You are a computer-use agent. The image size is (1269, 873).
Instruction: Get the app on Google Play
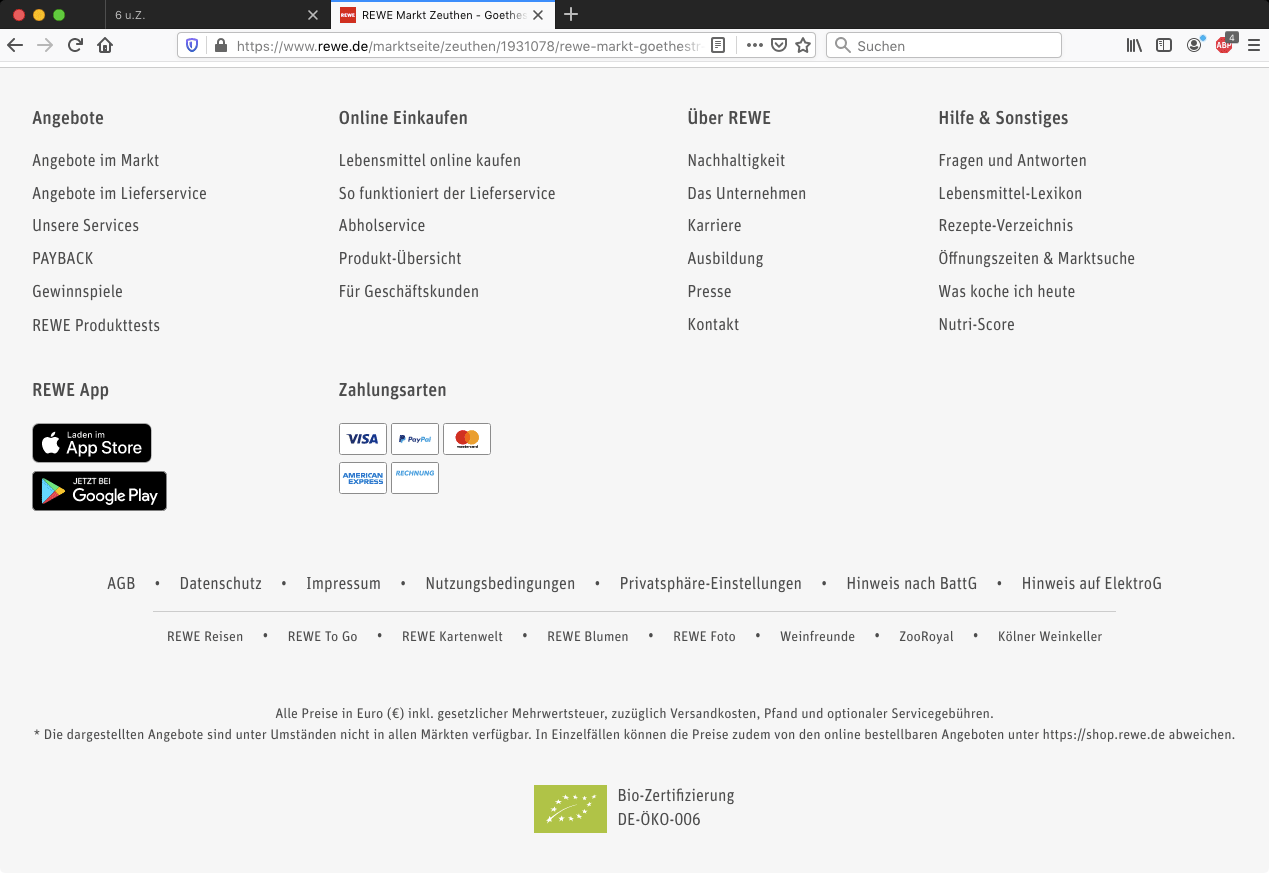99,491
